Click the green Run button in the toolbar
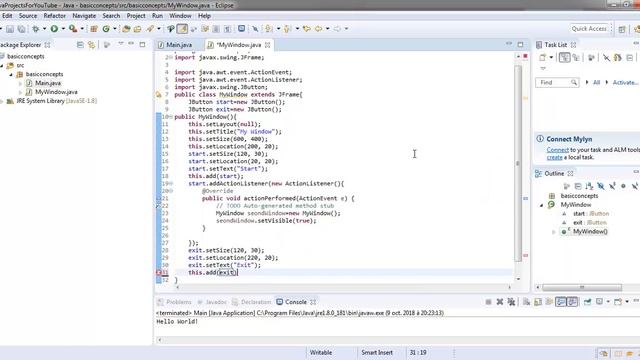The width and height of the screenshot is (640, 360). [54, 29]
